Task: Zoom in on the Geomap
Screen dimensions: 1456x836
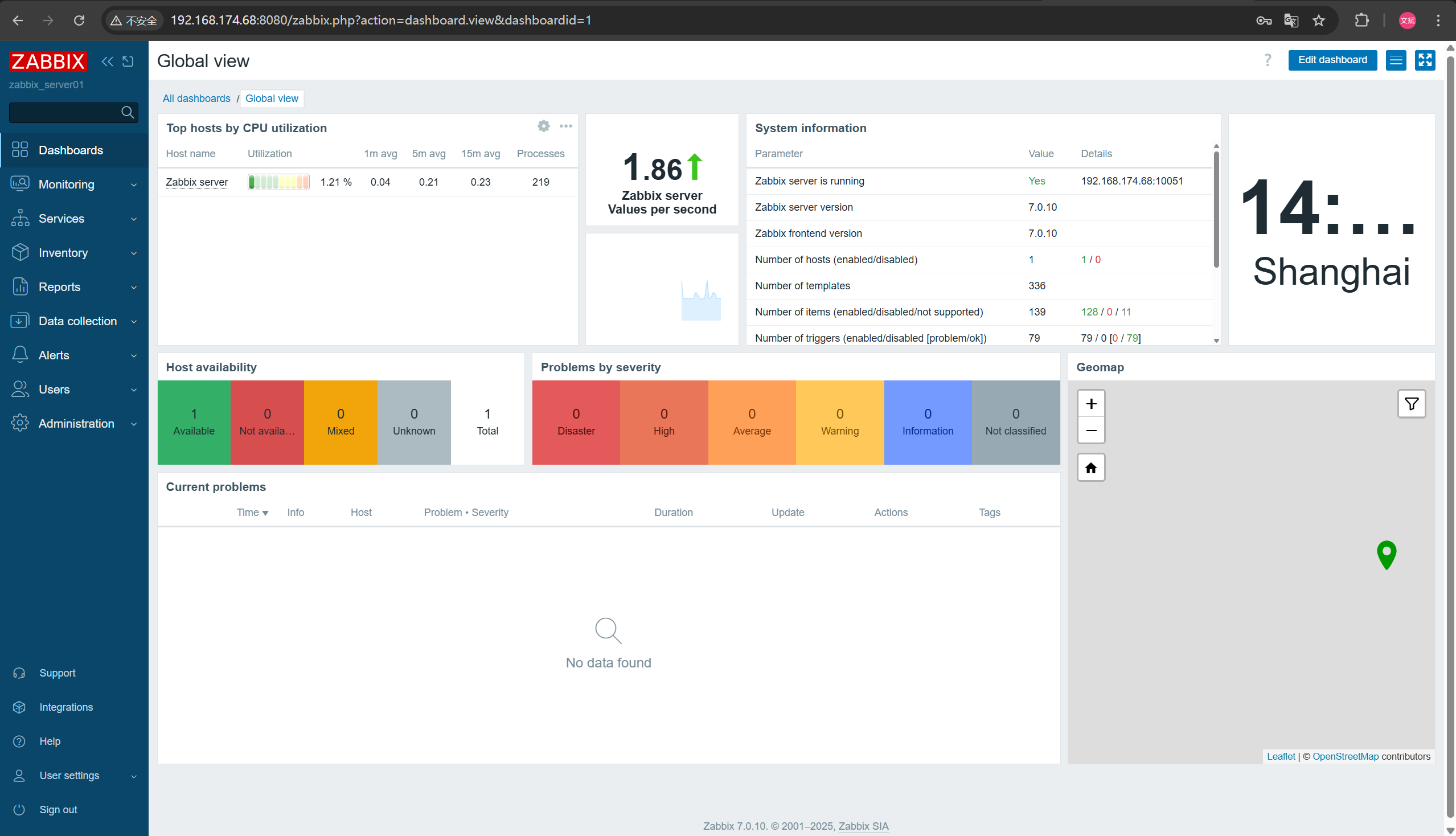Action: coord(1091,404)
